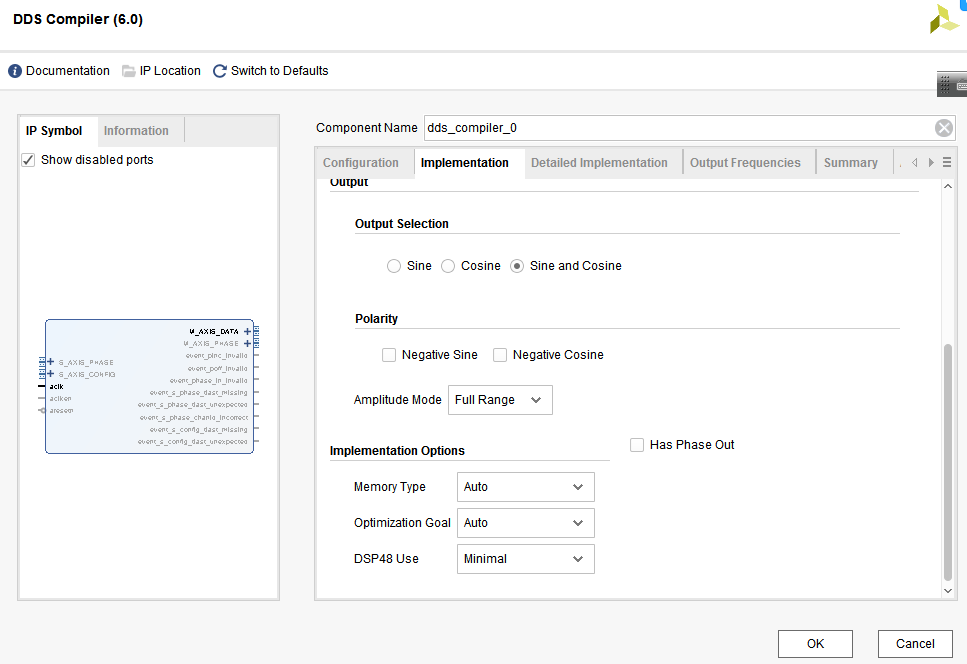Screen dimensions: 967x664
Task: Select the Cosine output radio button
Action: click(x=448, y=266)
